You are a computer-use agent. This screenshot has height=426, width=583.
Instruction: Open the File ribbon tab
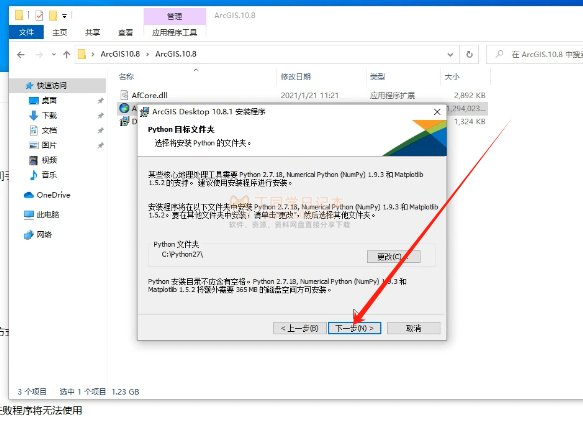click(26, 32)
